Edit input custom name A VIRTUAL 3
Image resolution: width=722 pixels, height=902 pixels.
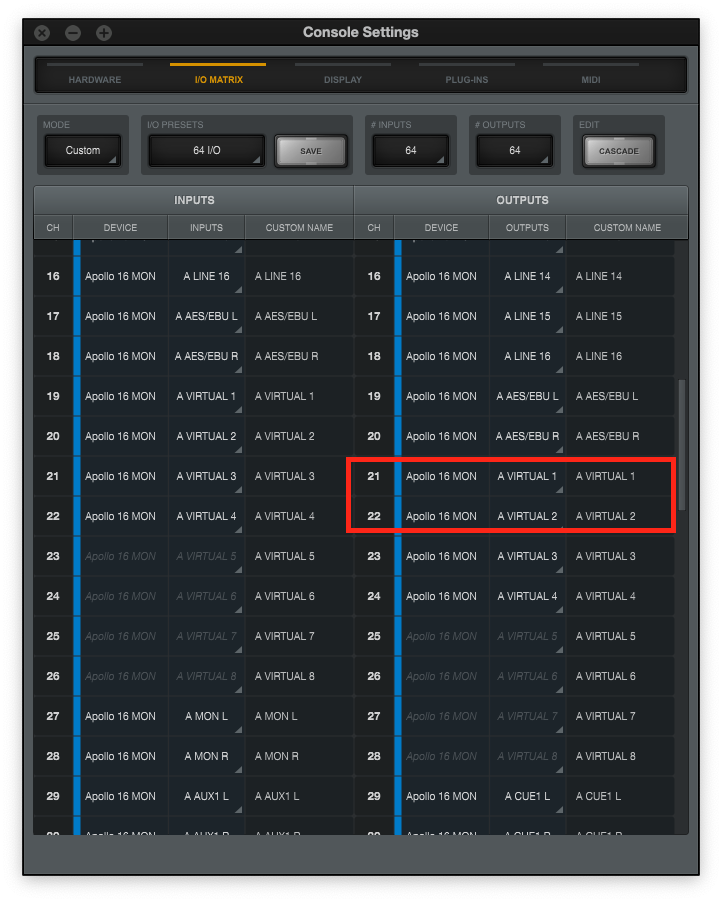coord(299,476)
